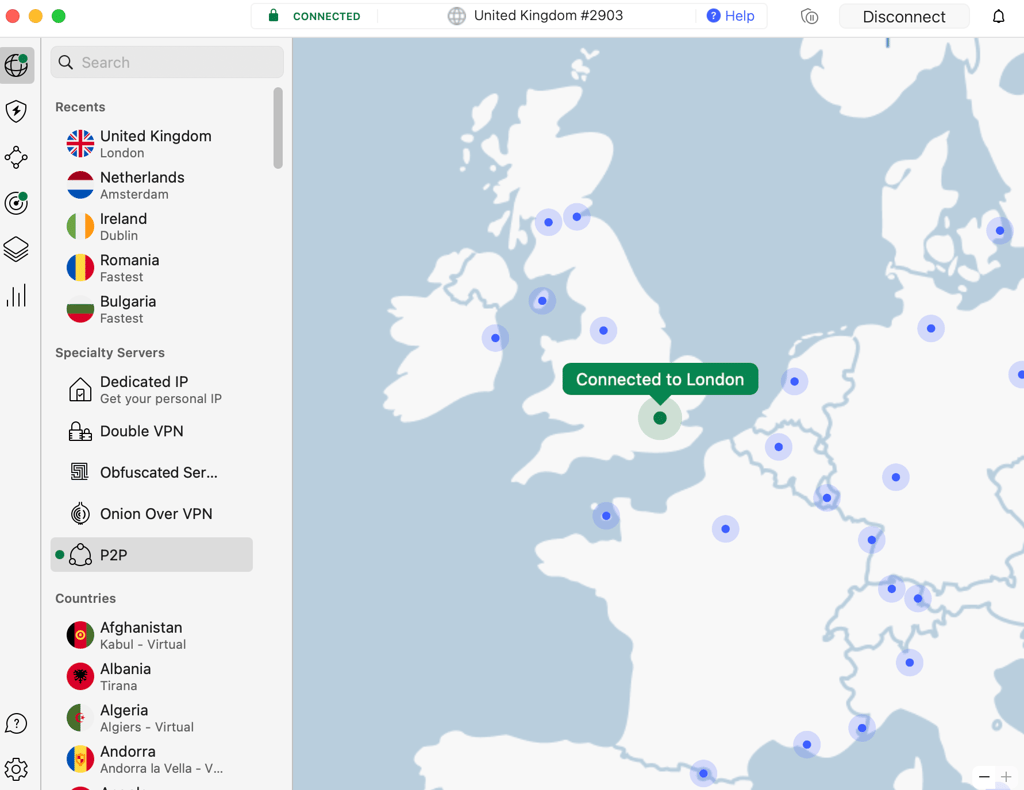Select Algeria from Countries list
Screen dimensions: 1024x790
152,718
